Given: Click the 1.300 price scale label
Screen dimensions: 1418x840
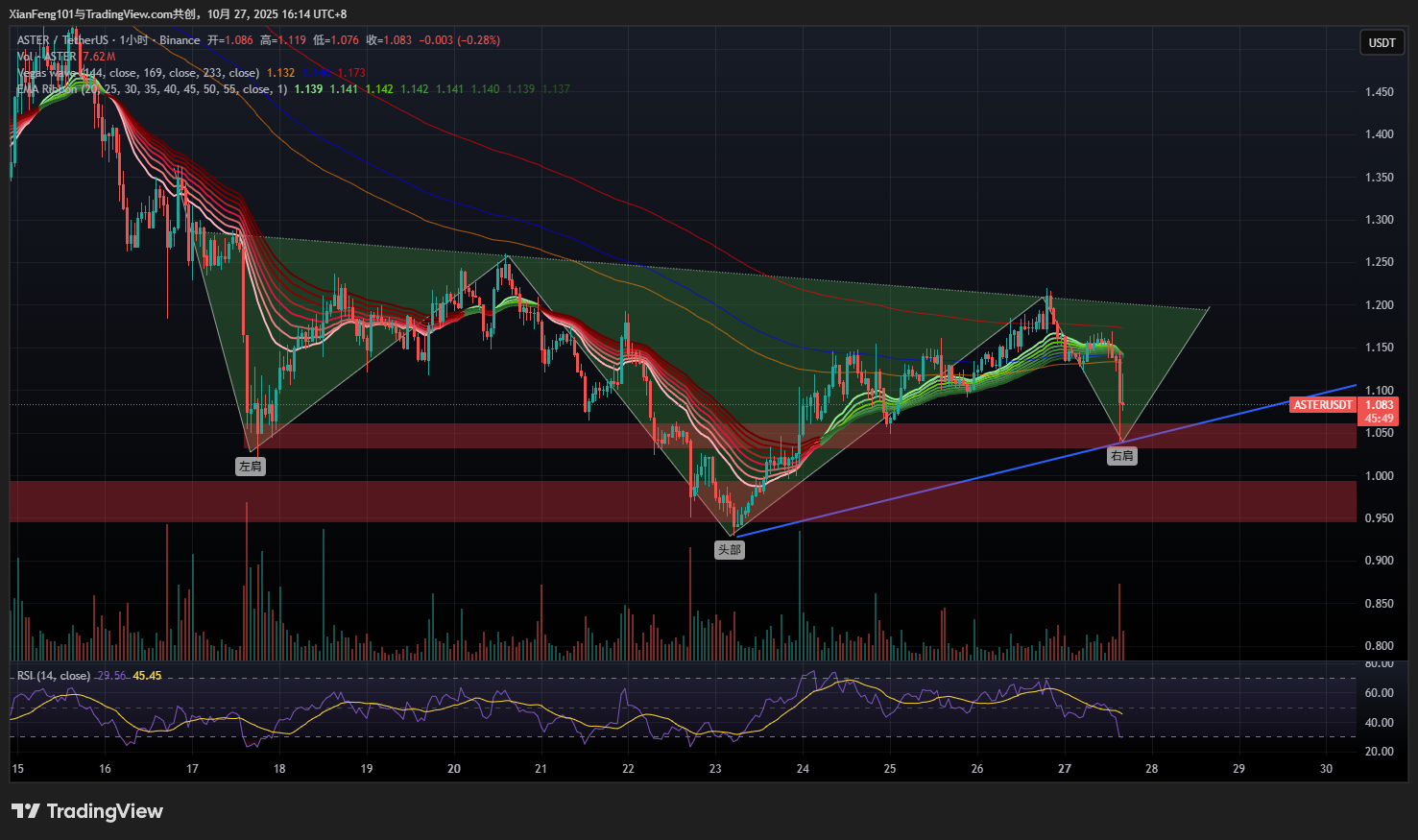Looking at the screenshot, I should pyautogui.click(x=1380, y=220).
